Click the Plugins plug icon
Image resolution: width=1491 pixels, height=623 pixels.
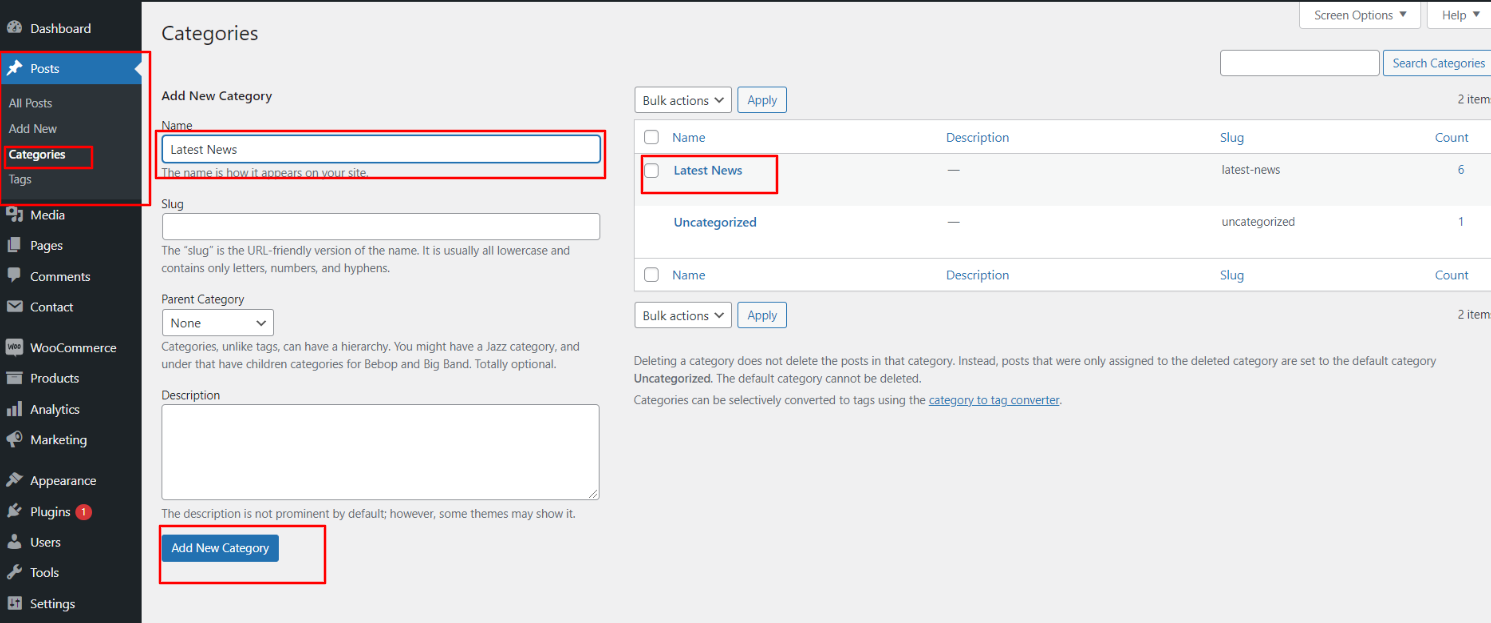pyautogui.click(x=14, y=511)
